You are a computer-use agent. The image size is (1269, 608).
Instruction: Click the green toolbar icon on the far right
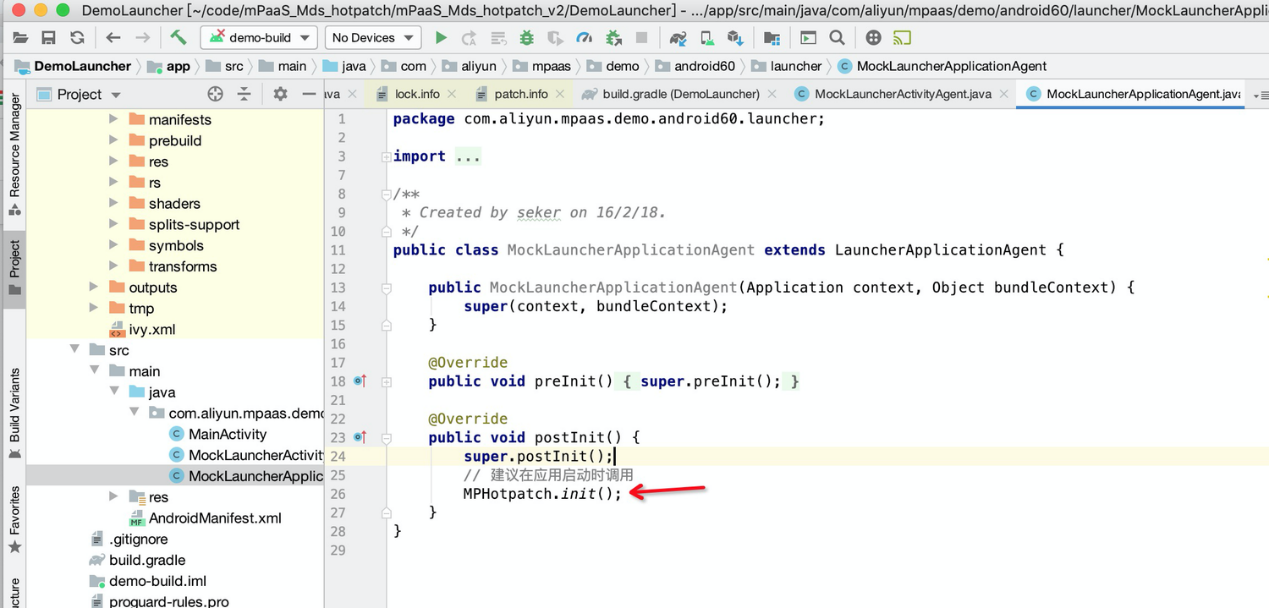[902, 38]
